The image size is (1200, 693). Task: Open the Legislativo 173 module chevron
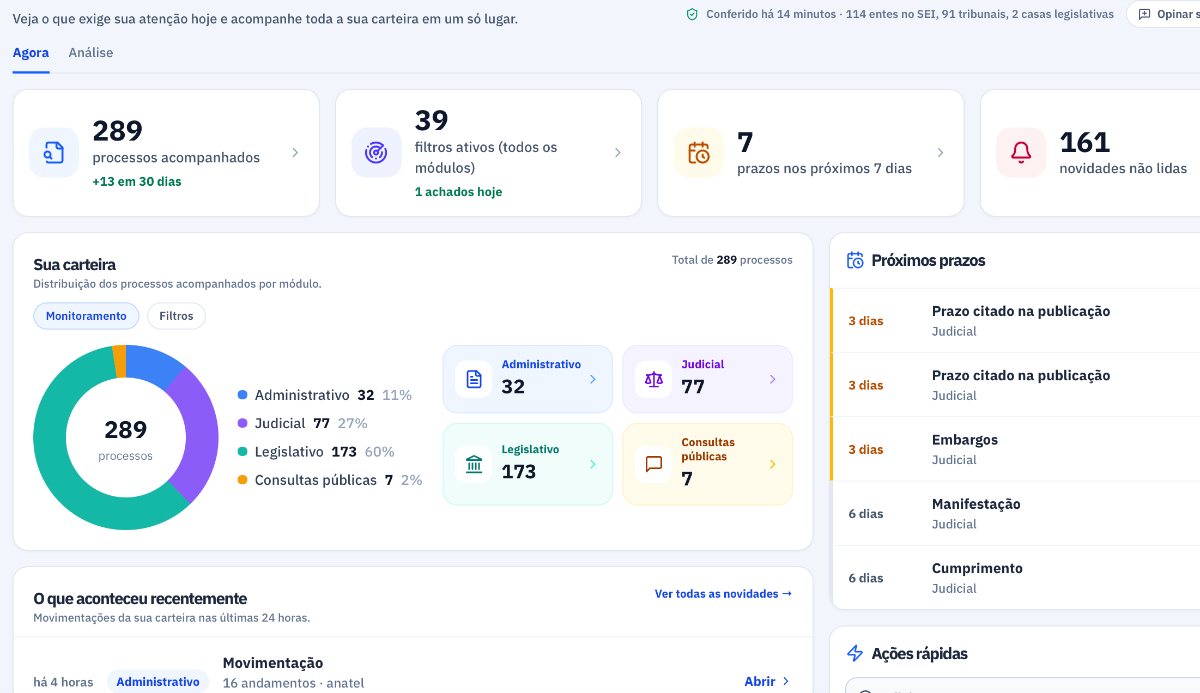coord(592,464)
